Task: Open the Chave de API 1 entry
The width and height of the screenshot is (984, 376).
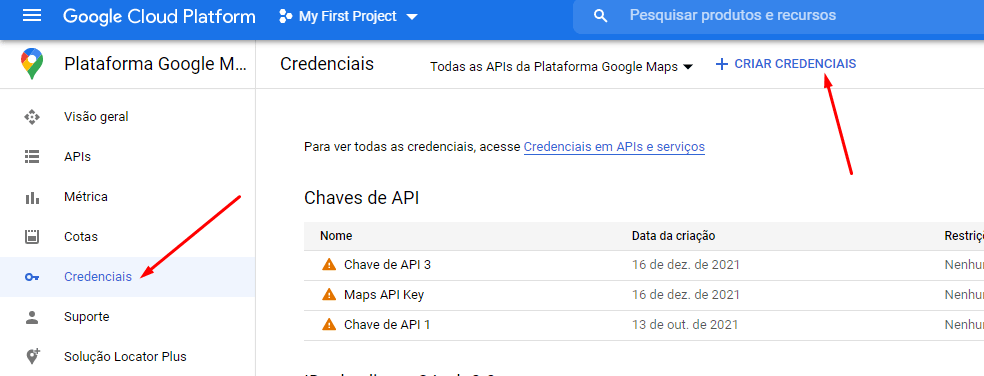Action: [x=387, y=325]
